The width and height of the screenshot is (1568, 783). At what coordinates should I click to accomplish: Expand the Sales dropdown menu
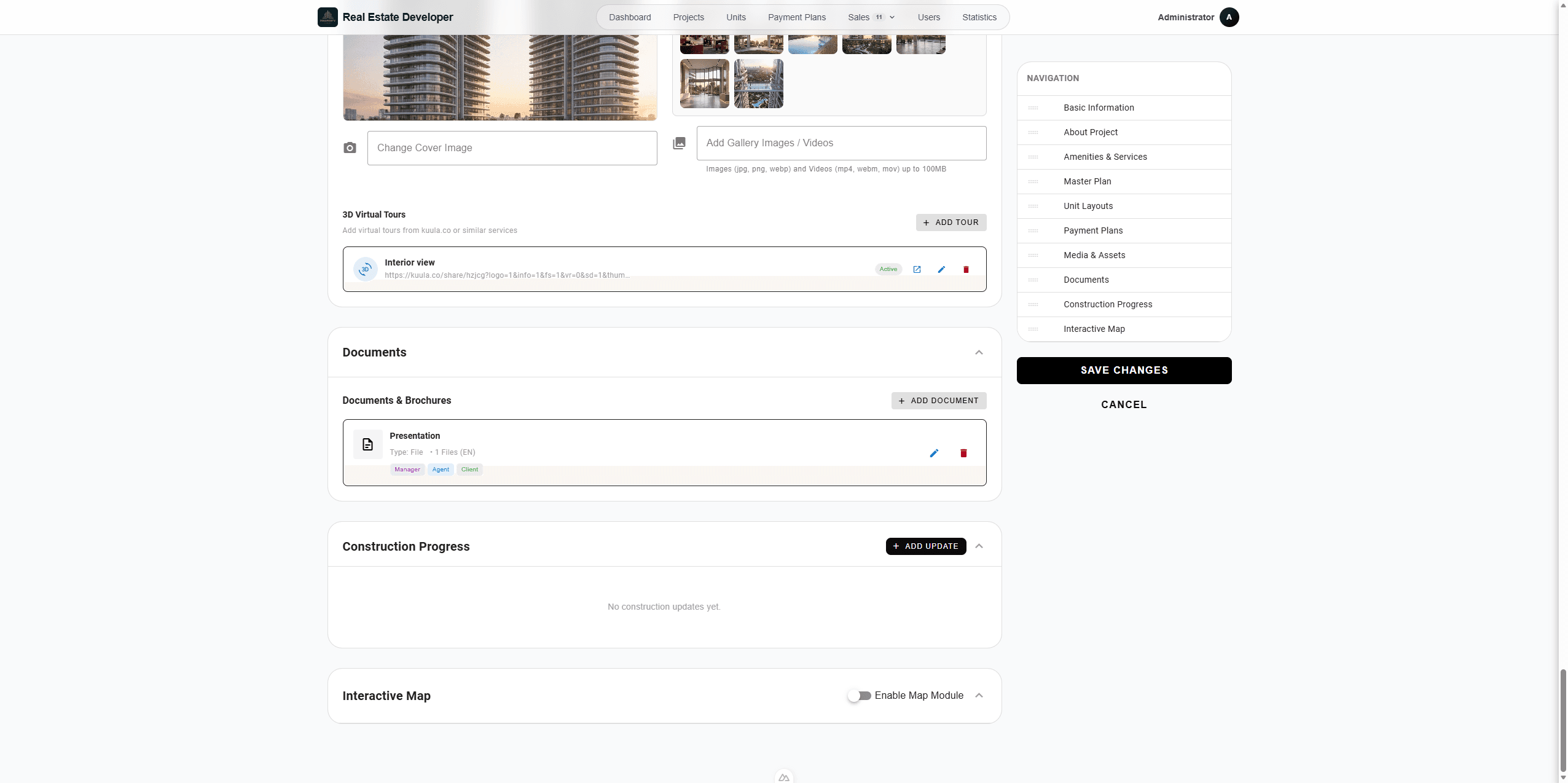point(871,17)
